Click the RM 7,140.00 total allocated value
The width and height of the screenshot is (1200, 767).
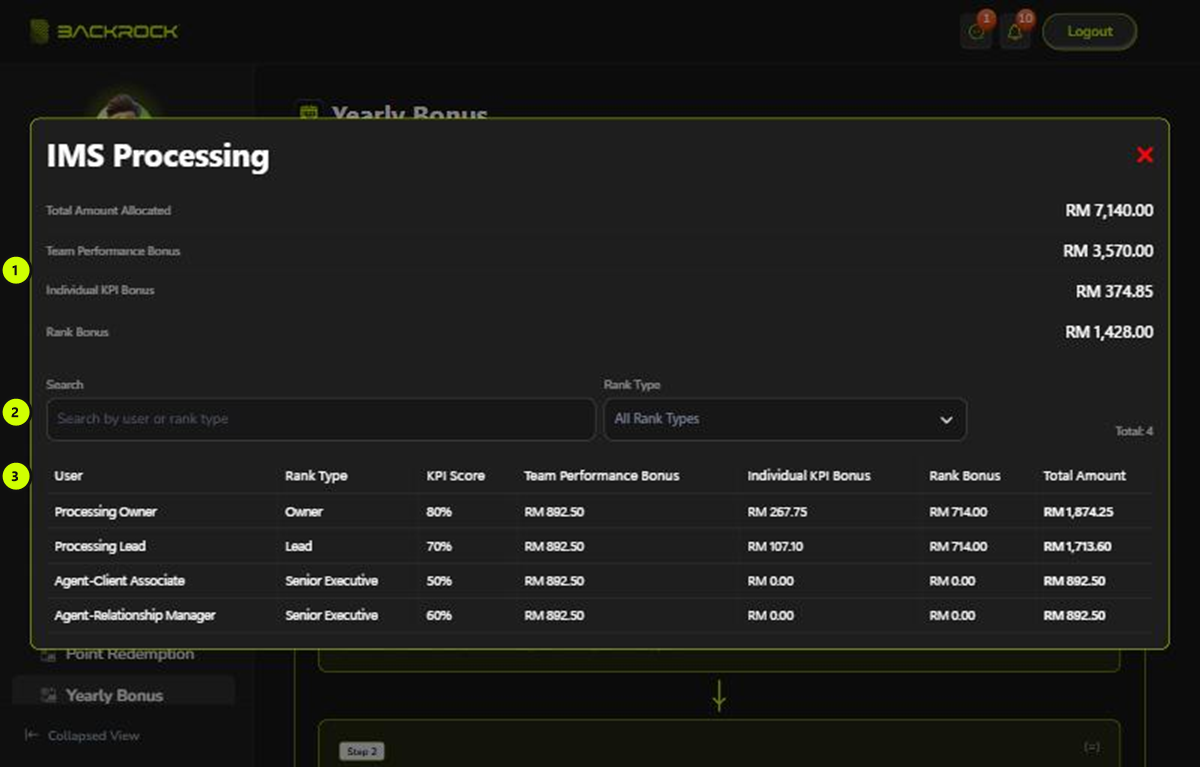(x=1110, y=211)
